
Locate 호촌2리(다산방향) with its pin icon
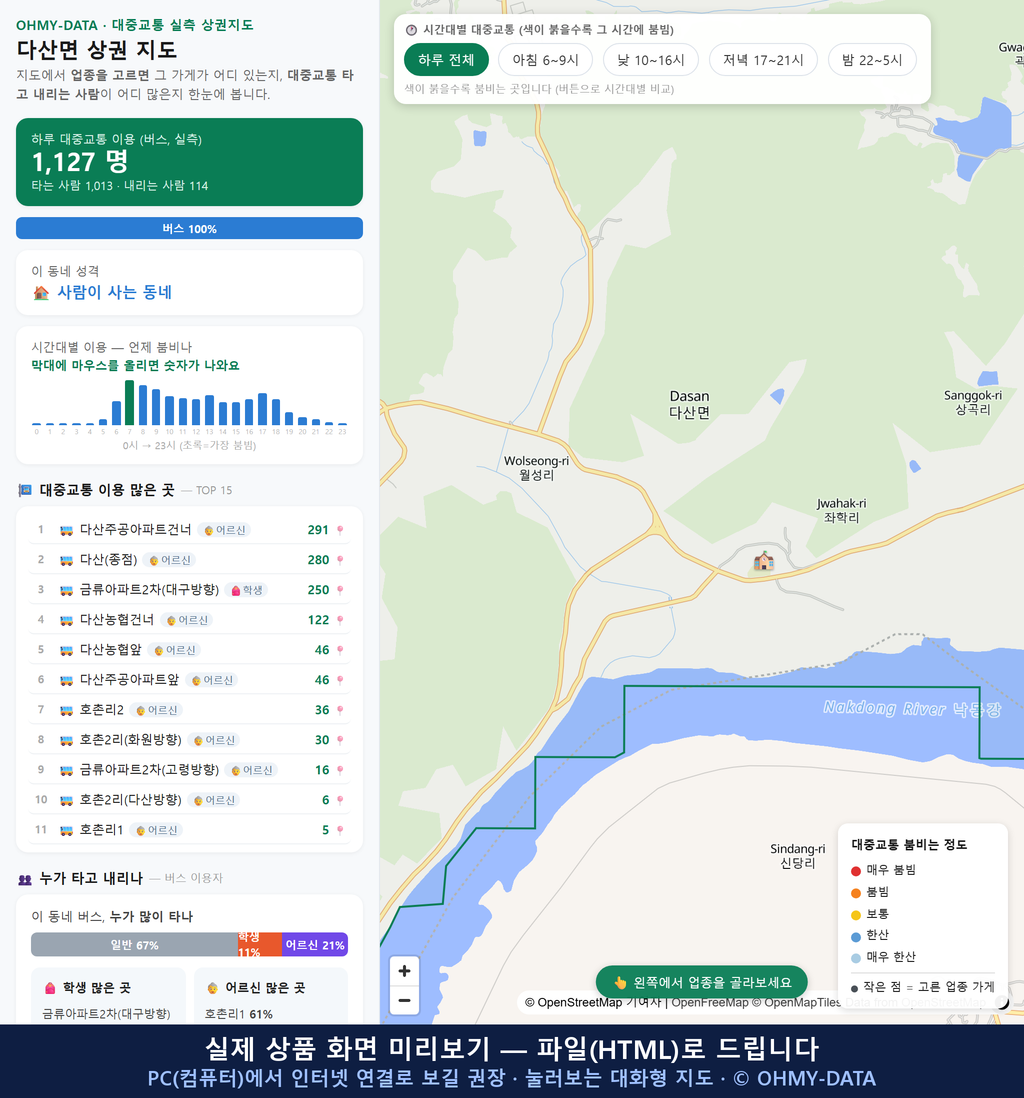click(x=340, y=800)
